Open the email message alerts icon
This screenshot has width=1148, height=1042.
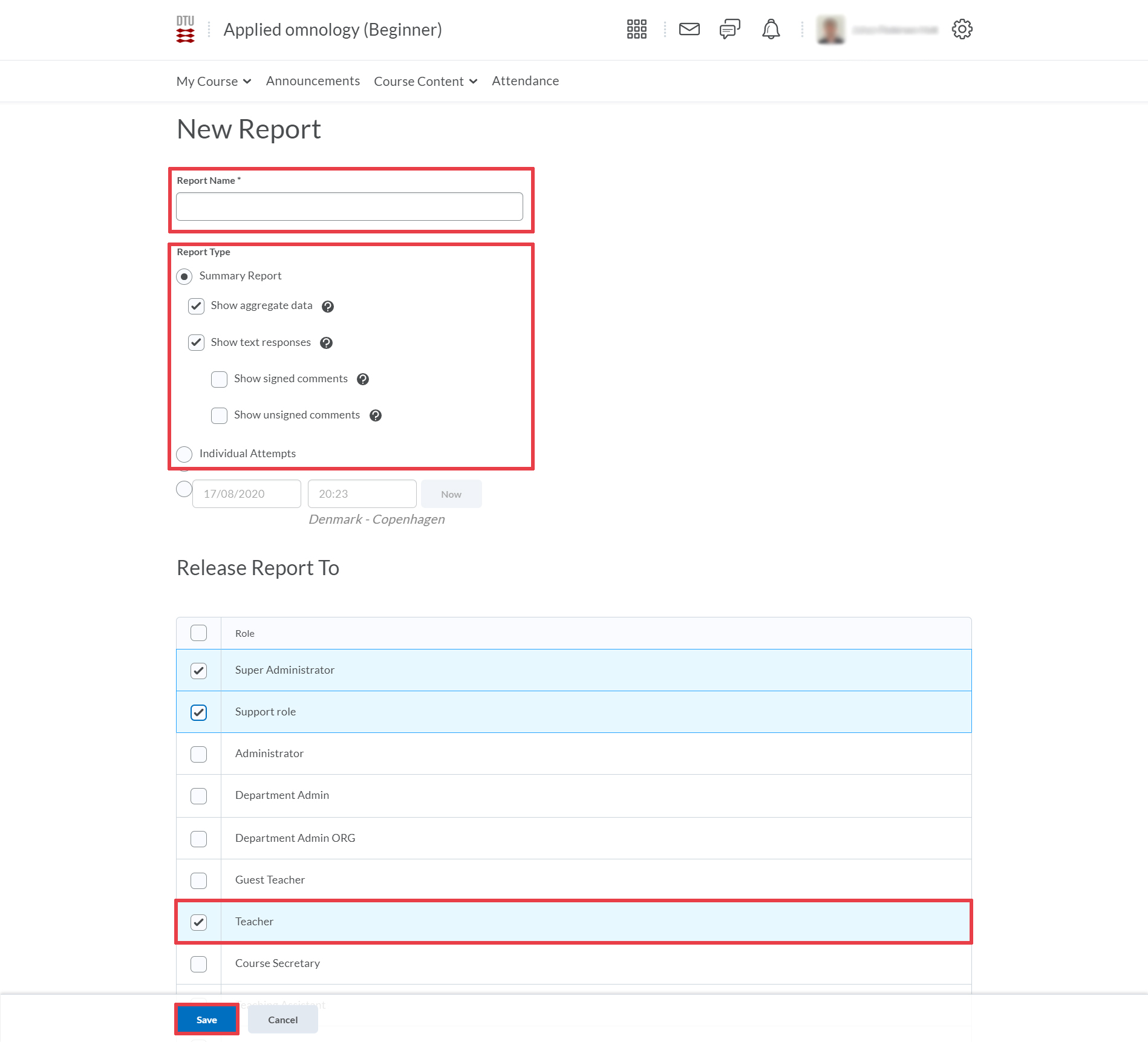(689, 29)
